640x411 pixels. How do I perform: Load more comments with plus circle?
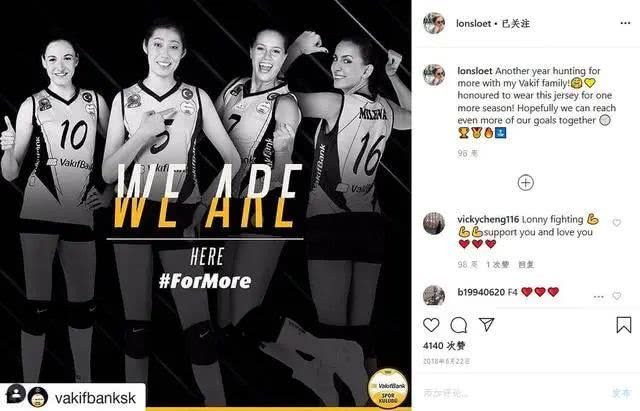(x=526, y=182)
